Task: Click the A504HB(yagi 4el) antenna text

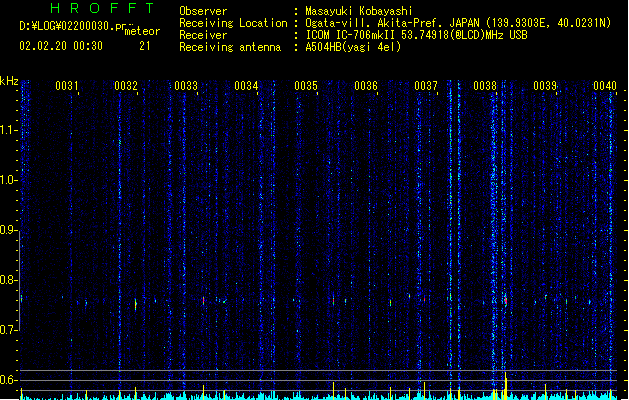Action: (353, 47)
